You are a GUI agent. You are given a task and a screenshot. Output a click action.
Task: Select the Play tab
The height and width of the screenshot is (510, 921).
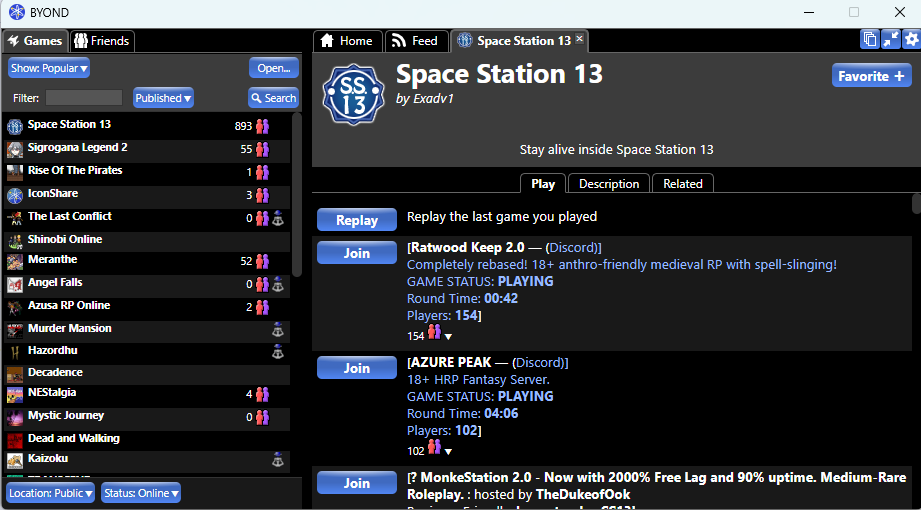coord(543,183)
